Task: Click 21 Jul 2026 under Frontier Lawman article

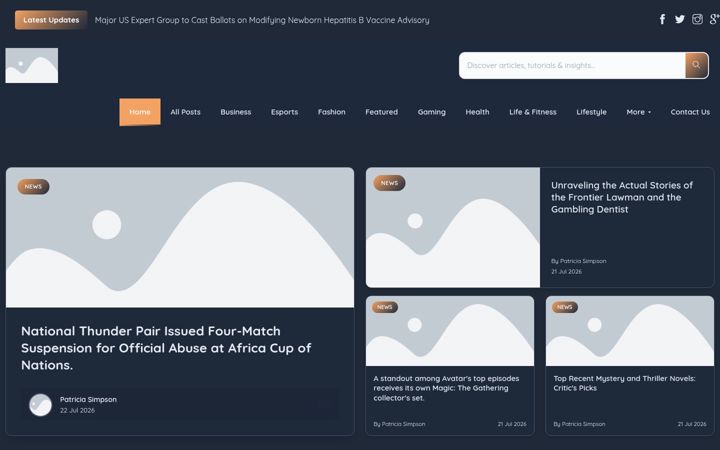Action: (566, 271)
